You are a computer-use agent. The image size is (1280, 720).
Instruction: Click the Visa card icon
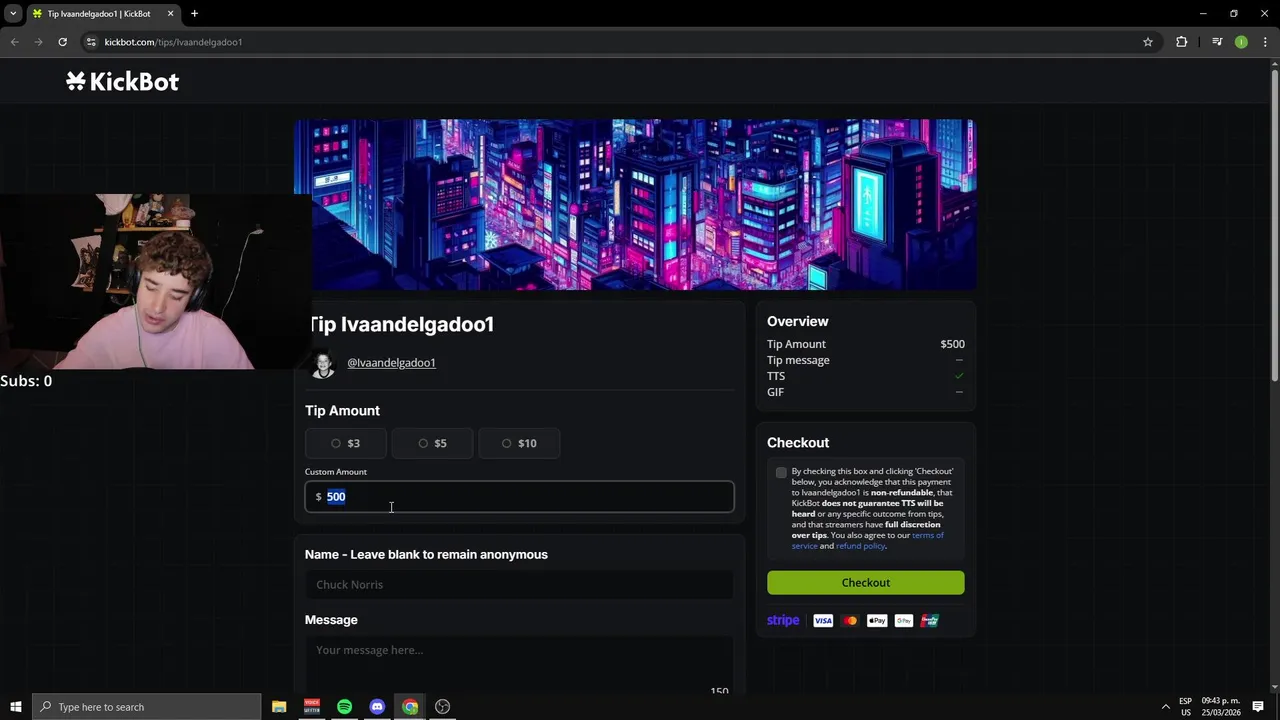tap(823, 621)
